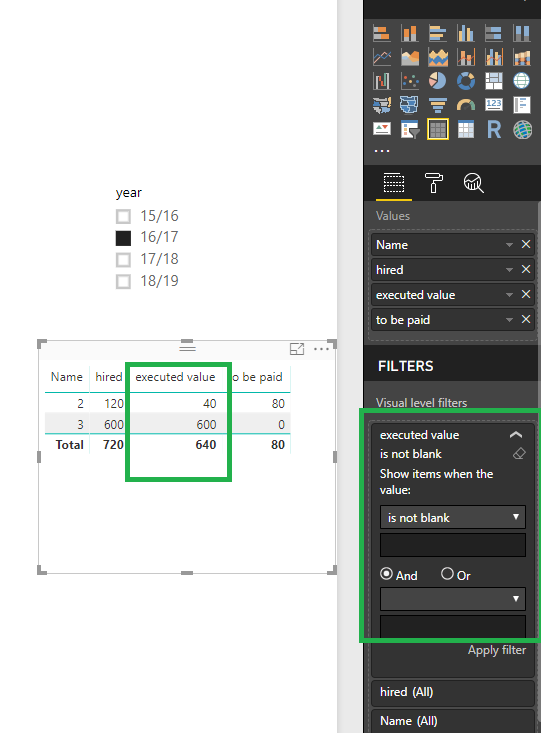This screenshot has height=733, width=541.
Task: Check the 18/19 year slicer box
Action: tap(123, 281)
